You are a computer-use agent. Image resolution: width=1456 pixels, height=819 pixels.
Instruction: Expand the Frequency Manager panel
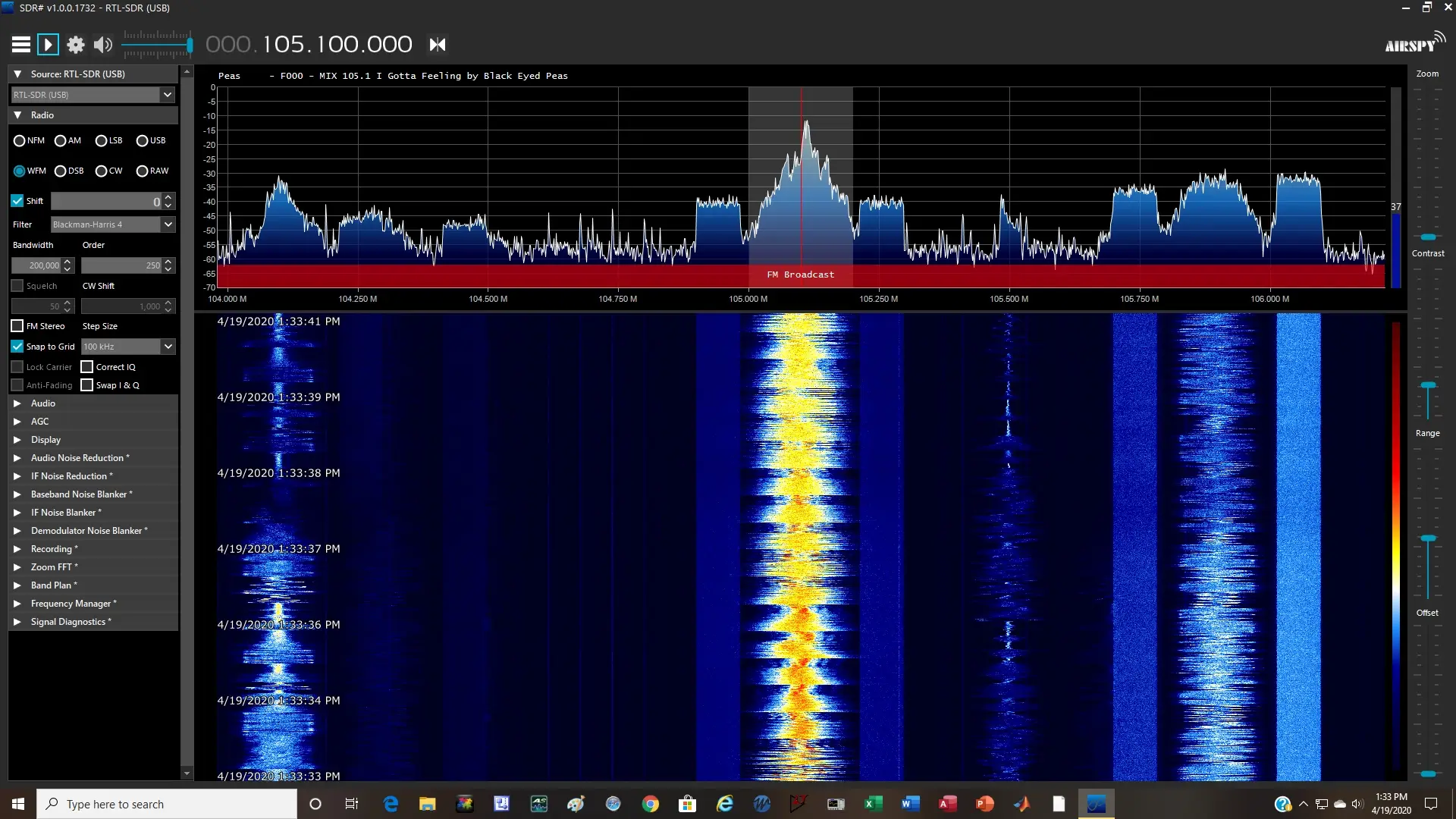coord(17,603)
